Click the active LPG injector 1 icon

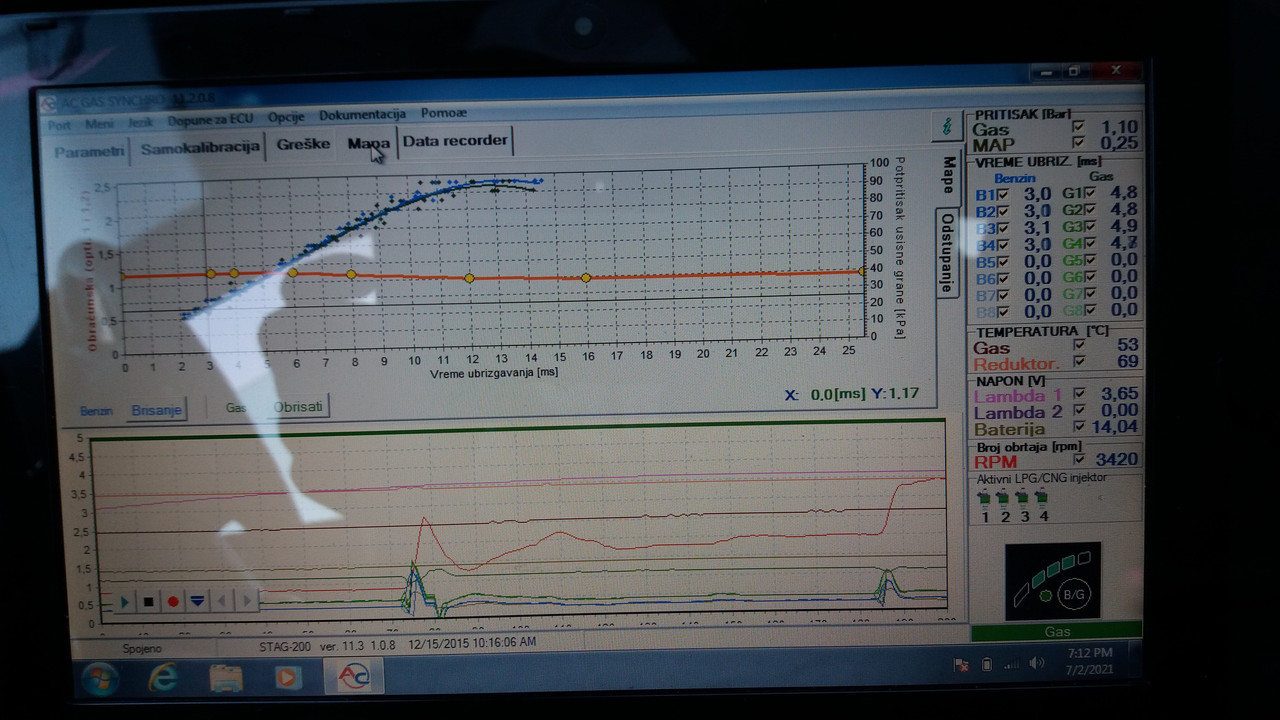pyautogui.click(x=984, y=498)
